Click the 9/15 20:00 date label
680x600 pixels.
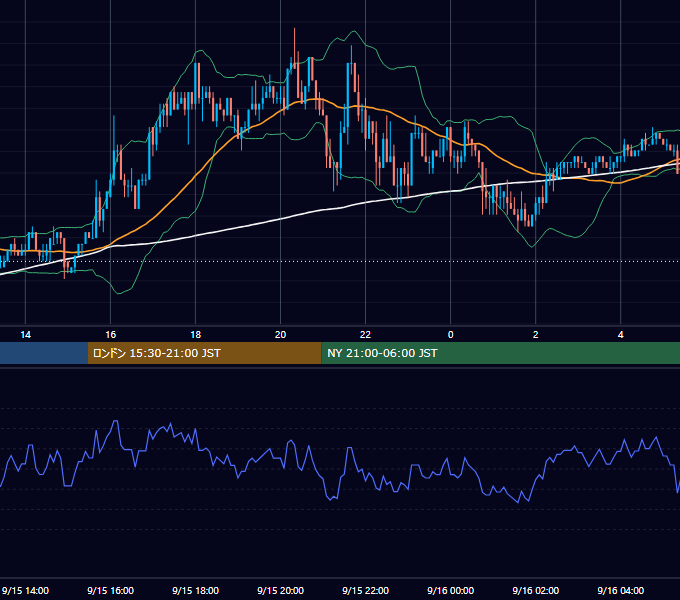[281, 590]
